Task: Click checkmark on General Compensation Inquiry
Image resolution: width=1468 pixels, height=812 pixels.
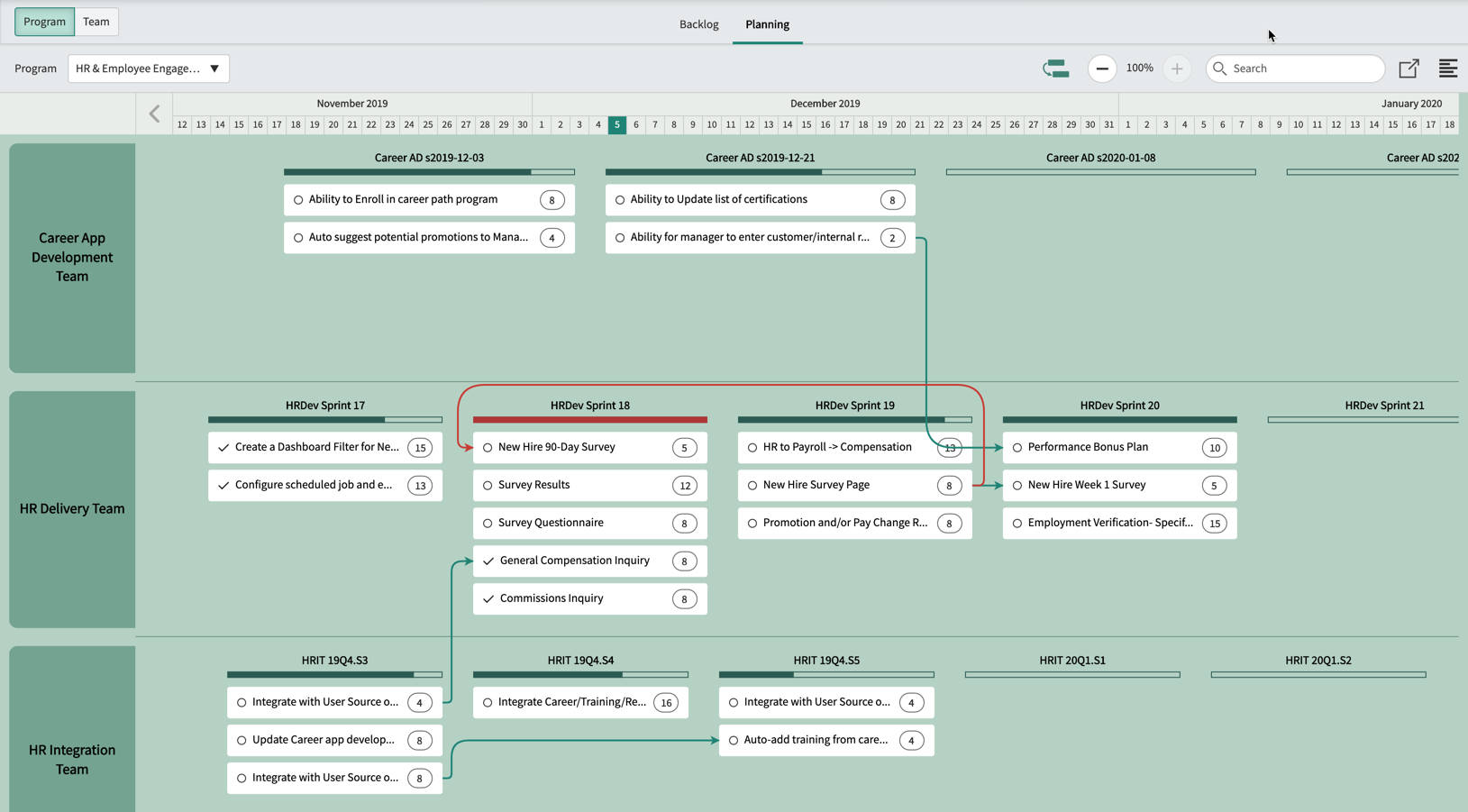Action: pos(488,561)
